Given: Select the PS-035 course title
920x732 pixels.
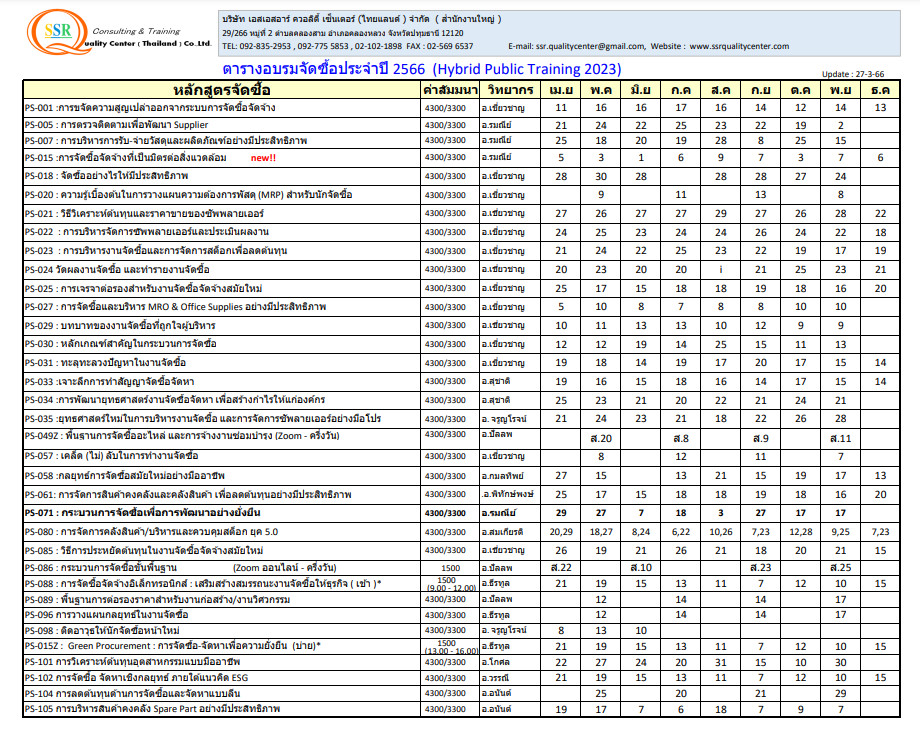Looking at the screenshot, I should pos(203,419).
